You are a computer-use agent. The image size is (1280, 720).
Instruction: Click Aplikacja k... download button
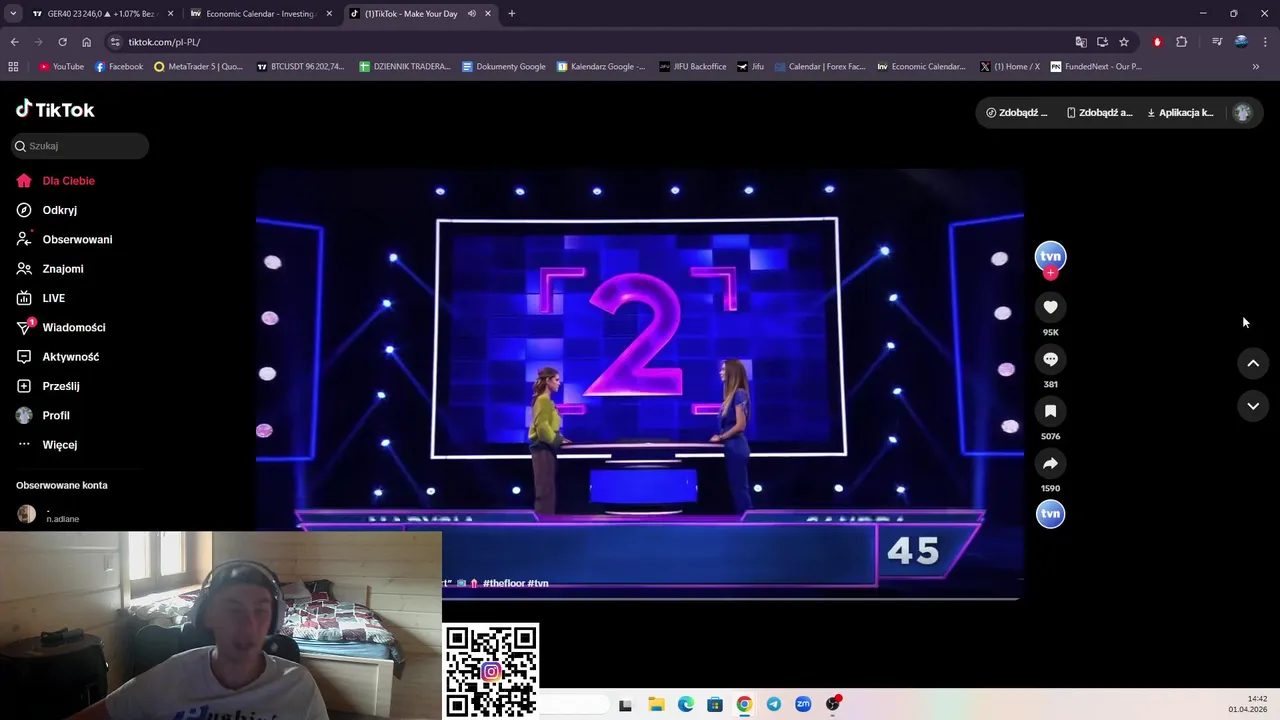pos(1180,113)
